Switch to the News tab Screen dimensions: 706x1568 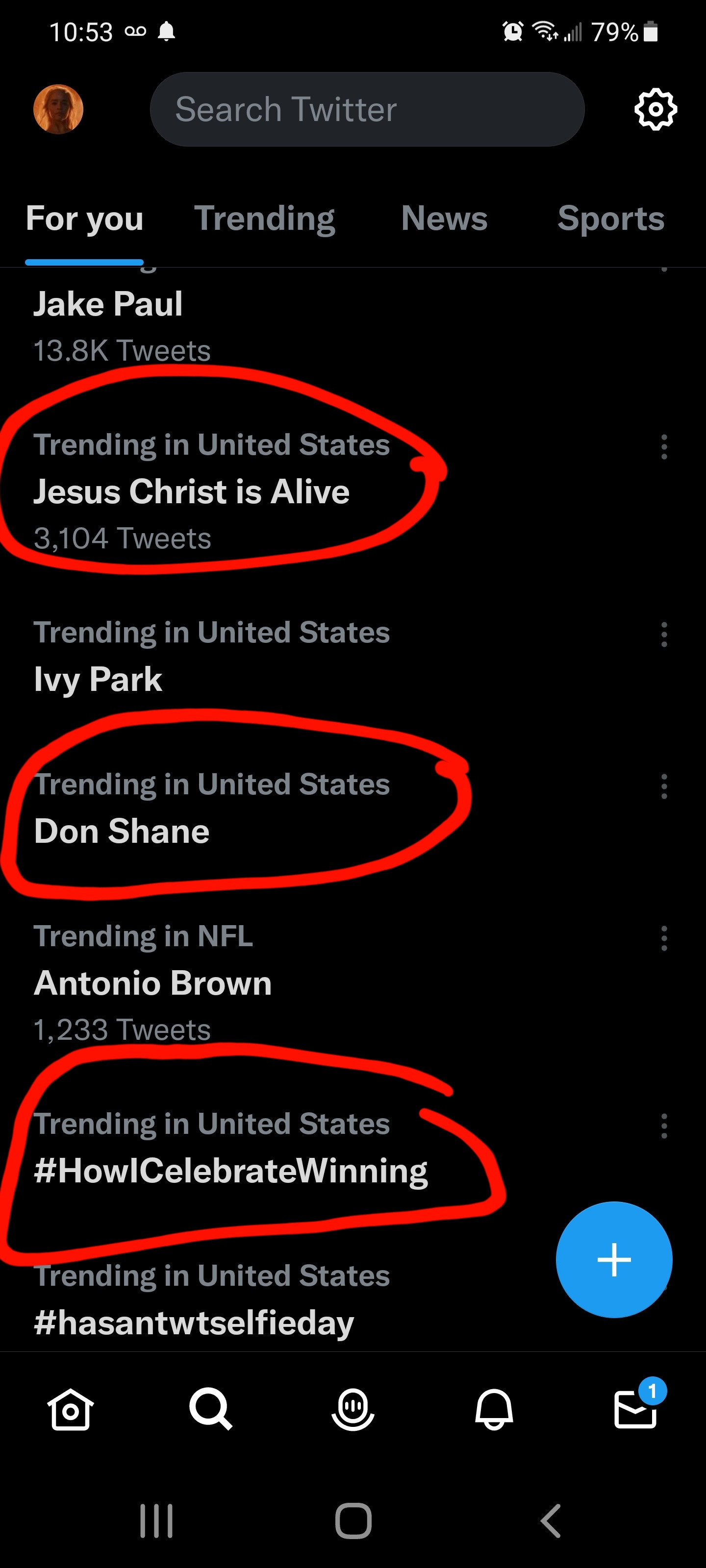(x=444, y=219)
